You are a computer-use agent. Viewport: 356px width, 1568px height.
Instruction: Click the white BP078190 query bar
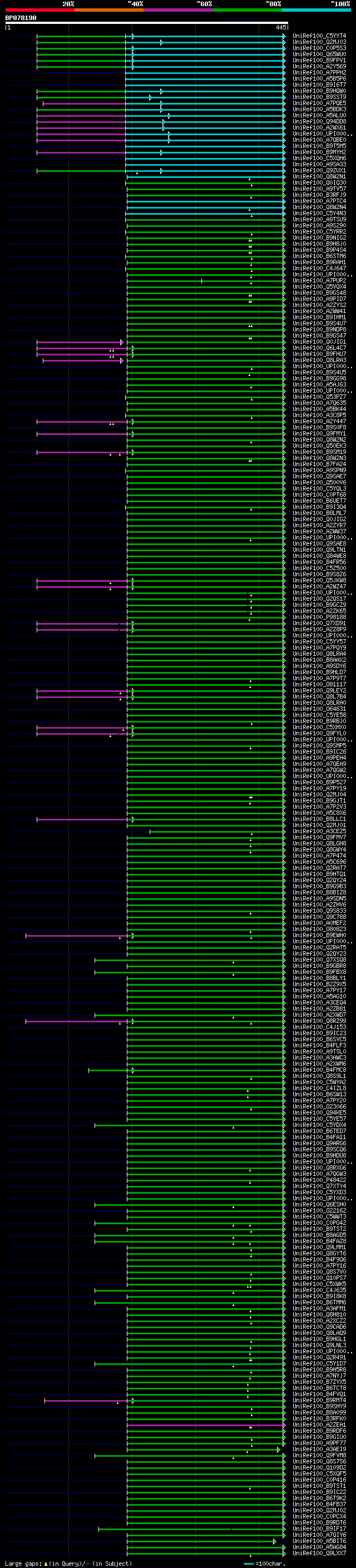coord(146,23)
